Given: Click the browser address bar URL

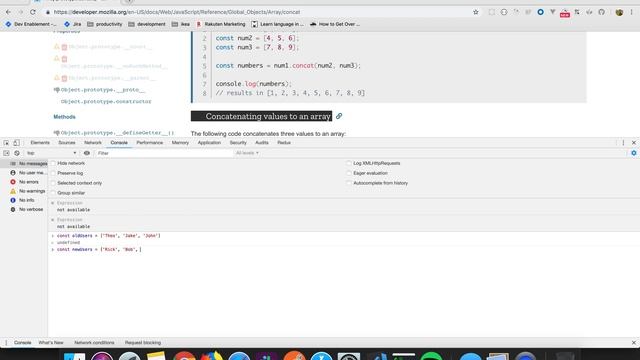Looking at the screenshot, I should click(177, 12).
